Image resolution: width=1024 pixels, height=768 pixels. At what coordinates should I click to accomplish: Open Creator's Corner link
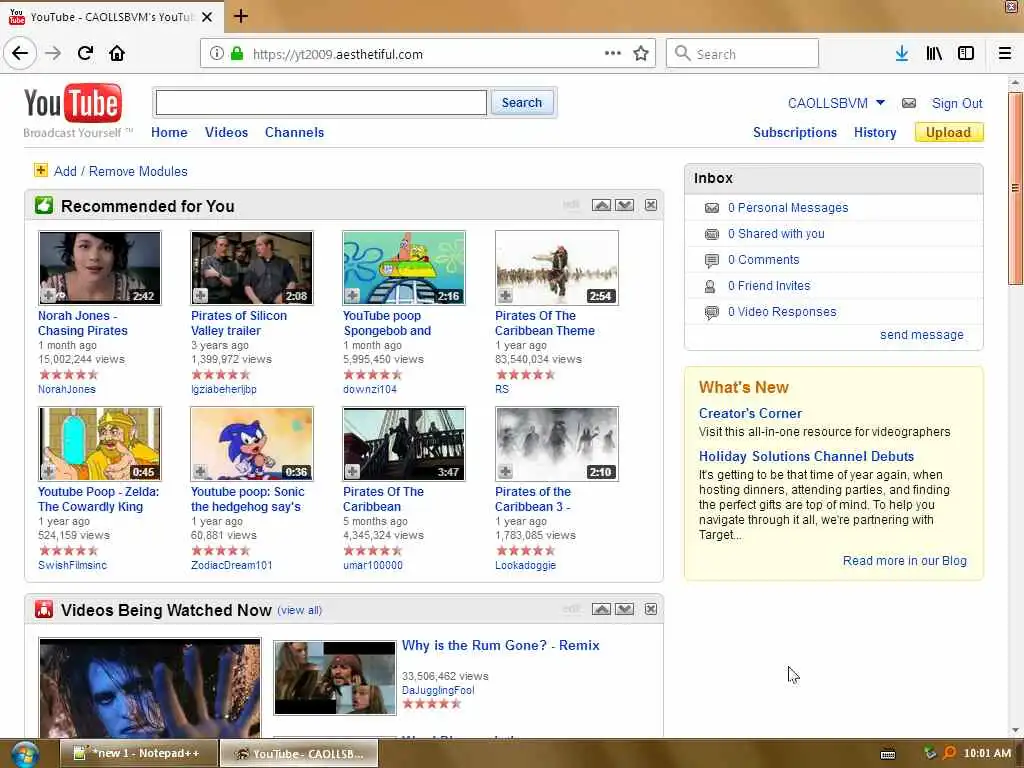click(750, 413)
